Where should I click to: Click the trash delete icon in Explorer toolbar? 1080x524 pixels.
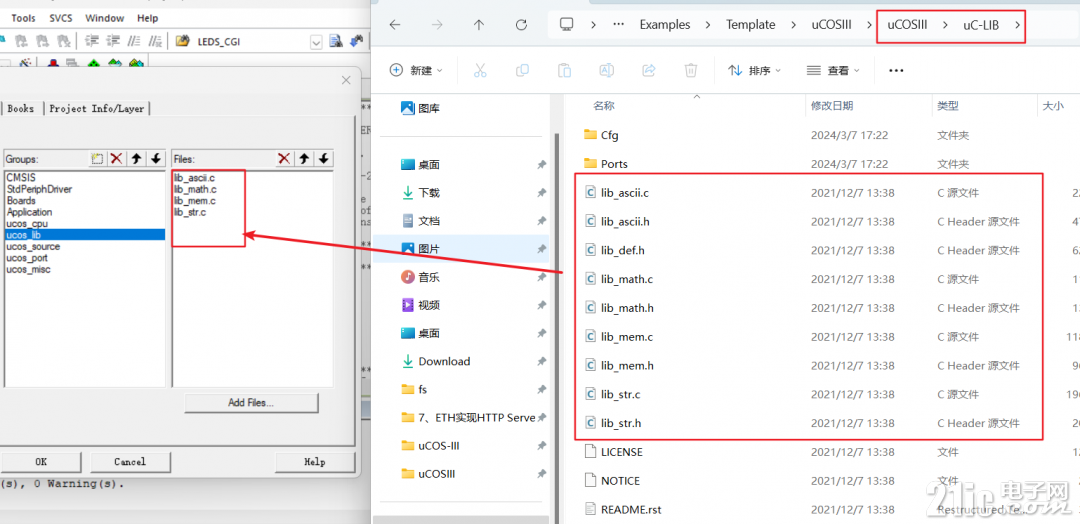pos(690,70)
